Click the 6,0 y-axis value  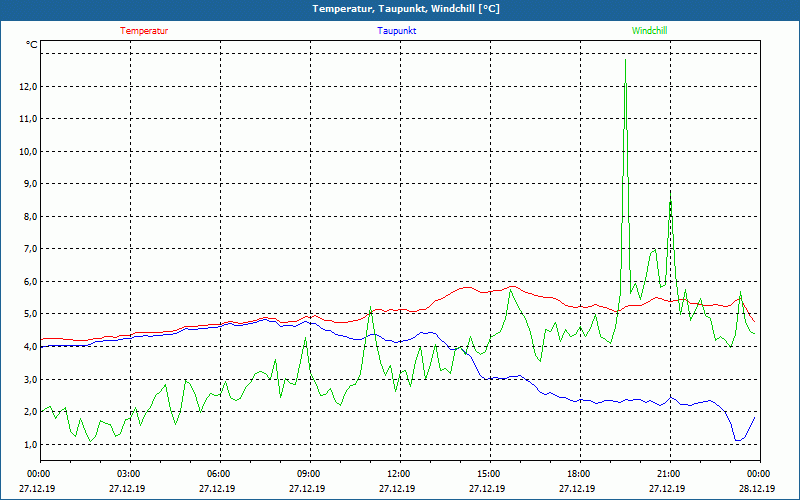point(30,282)
